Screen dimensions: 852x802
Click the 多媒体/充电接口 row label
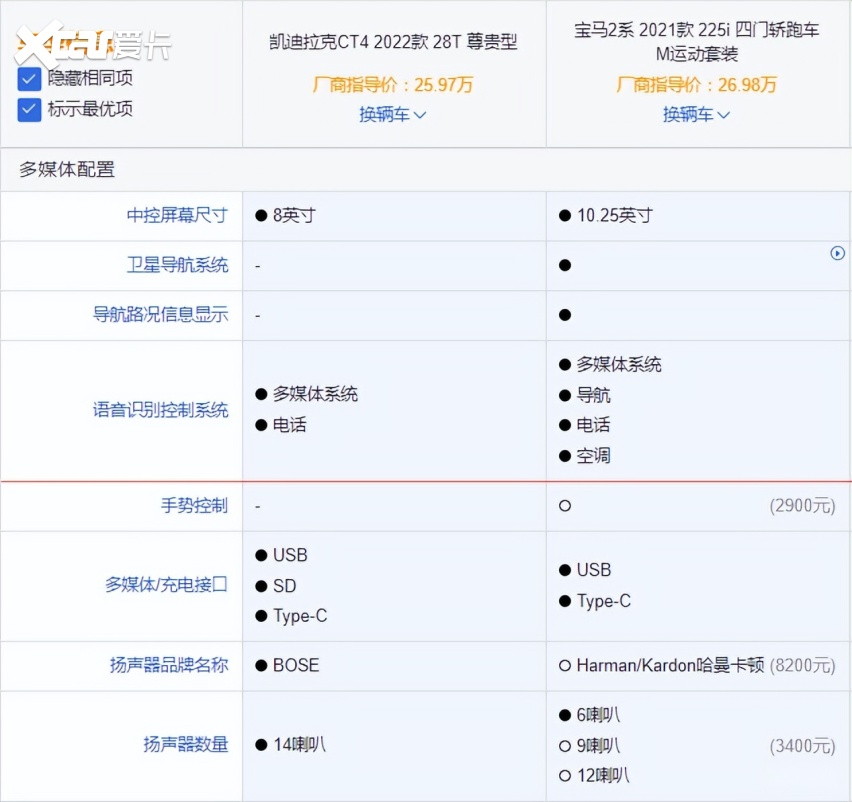[x=166, y=585]
